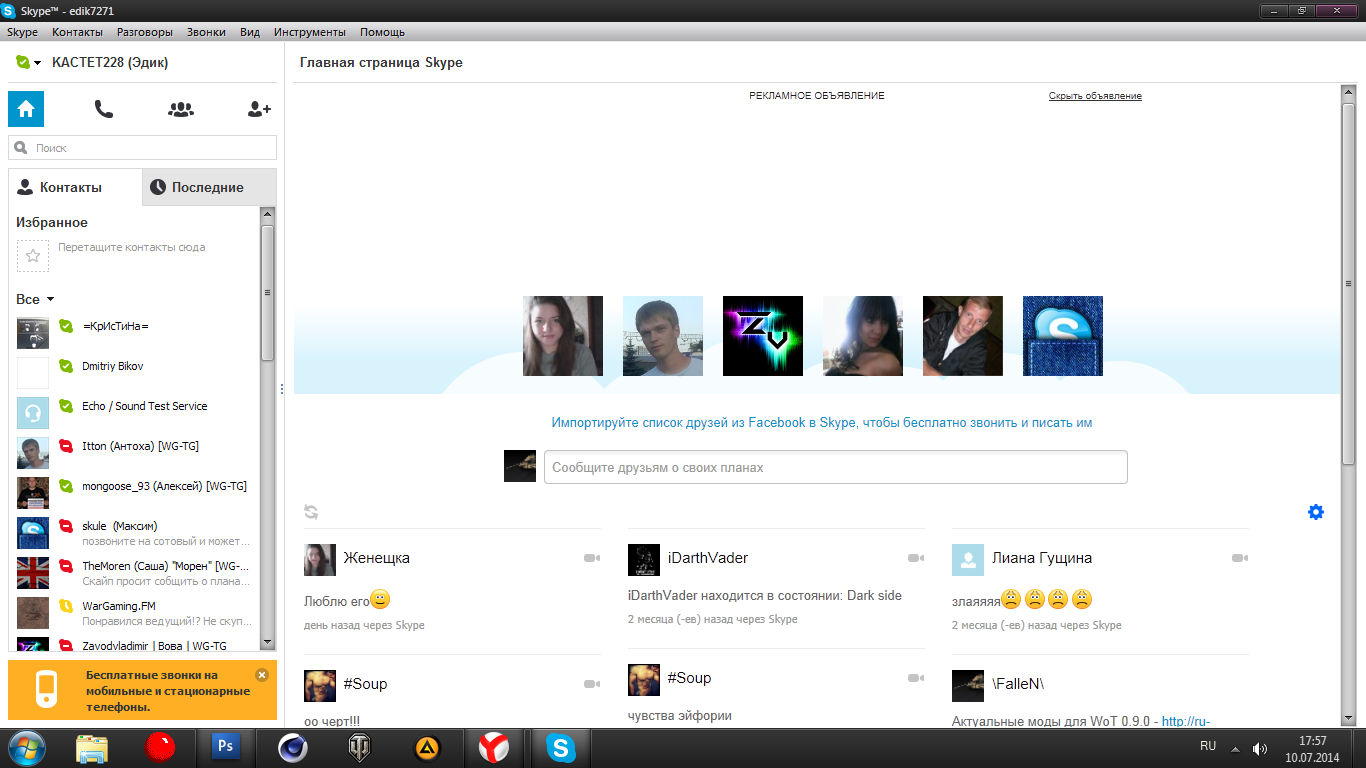Image resolution: width=1366 pixels, height=768 pixels.
Task: Open Photoshop from the taskbar
Action: click(x=226, y=747)
